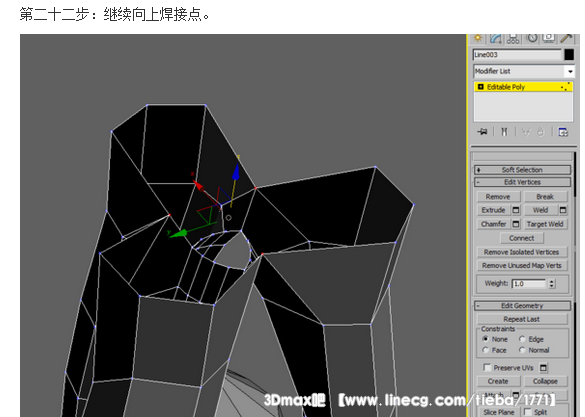Select the None constraint radio button
The height and width of the screenshot is (417, 585).
[485, 339]
